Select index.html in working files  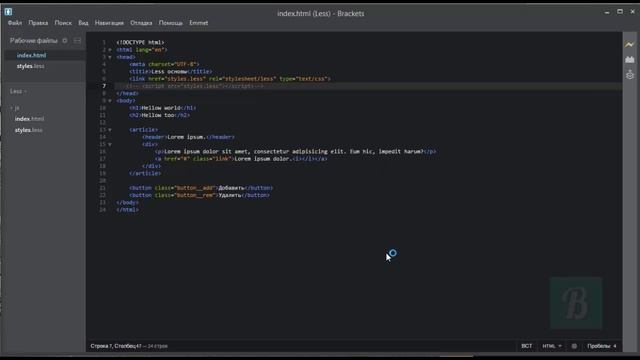coord(31,55)
